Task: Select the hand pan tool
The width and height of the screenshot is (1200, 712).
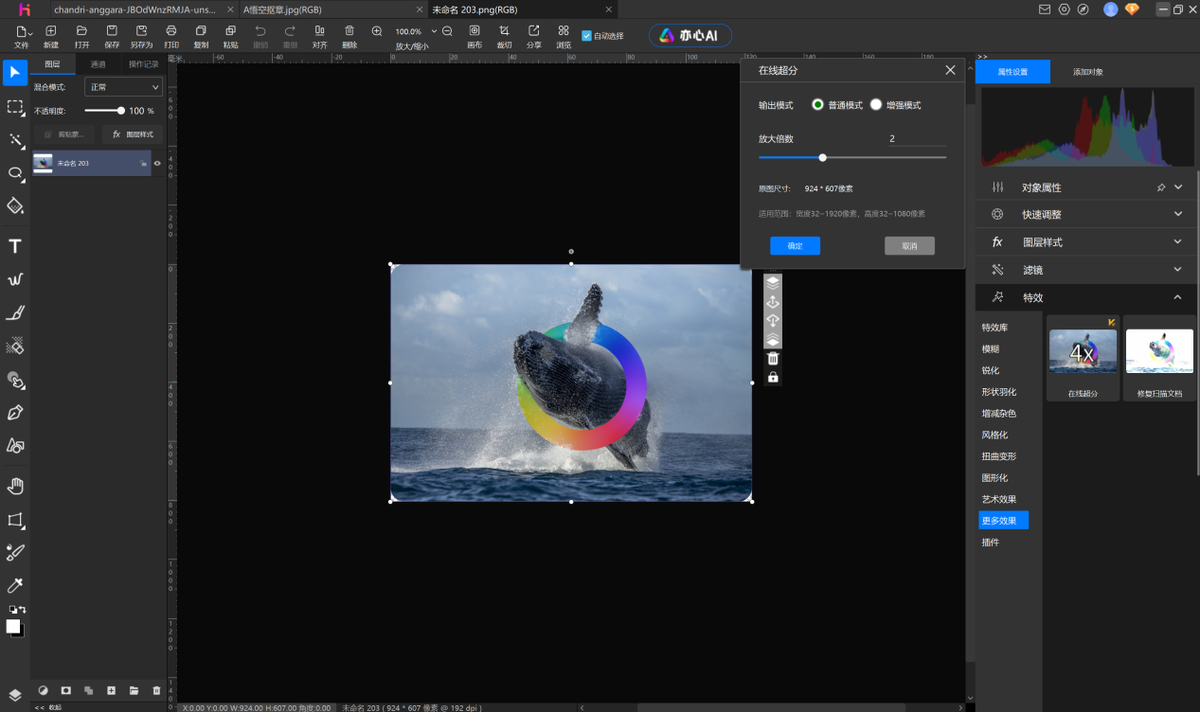Action: tap(15, 486)
